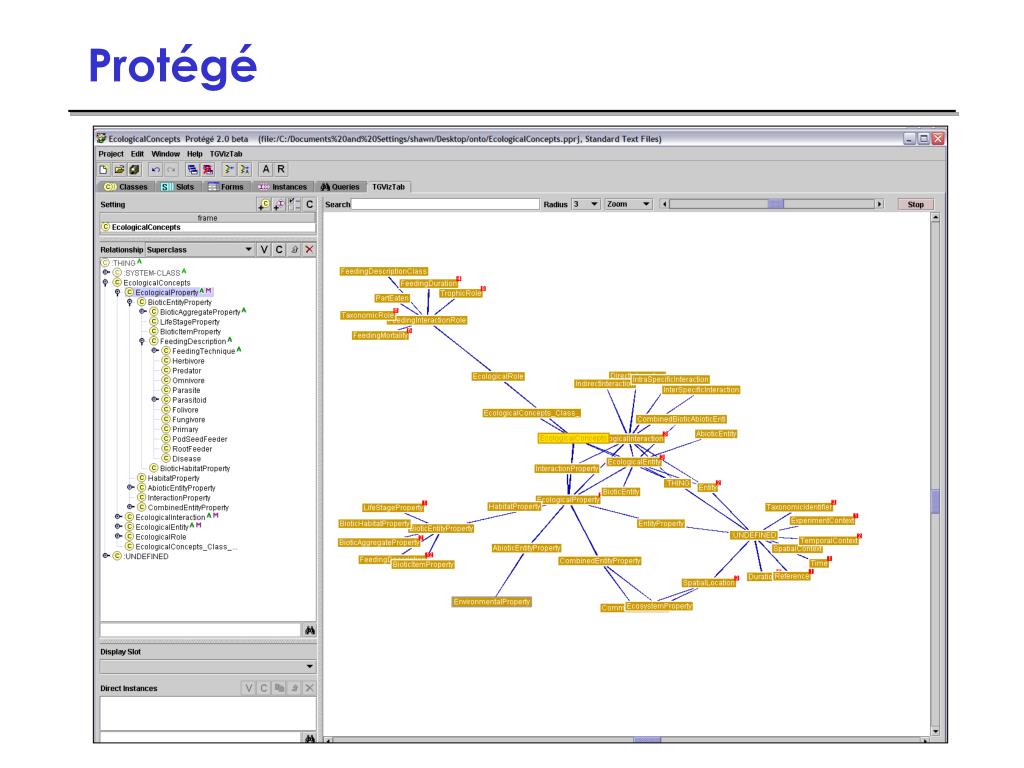Click the binoculars icon under class tree
The width and height of the screenshot is (1024, 768).
[310, 630]
